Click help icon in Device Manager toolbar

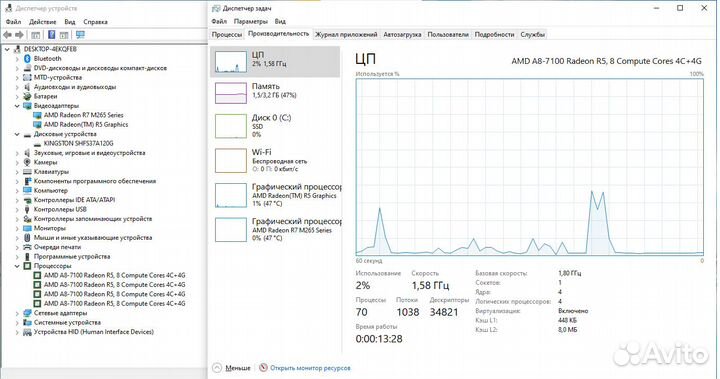pyautogui.click(x=51, y=35)
